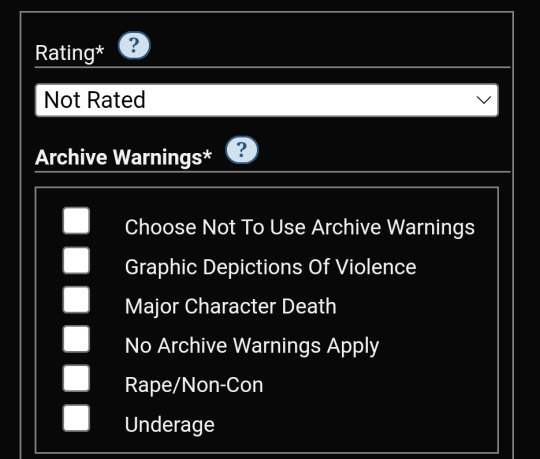Viewport: 540px width, 459px height.
Task: Click the Rating* field label
Action: coord(70,53)
